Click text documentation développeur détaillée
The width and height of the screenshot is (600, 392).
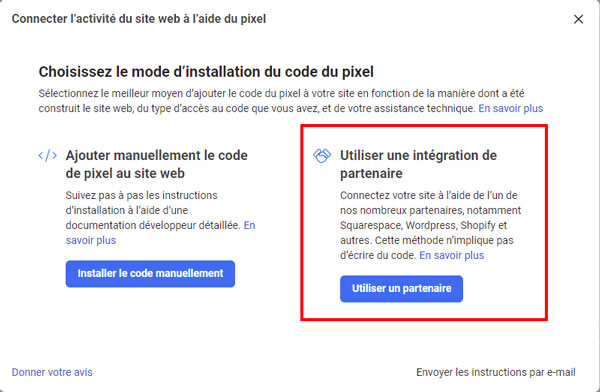click(x=153, y=225)
